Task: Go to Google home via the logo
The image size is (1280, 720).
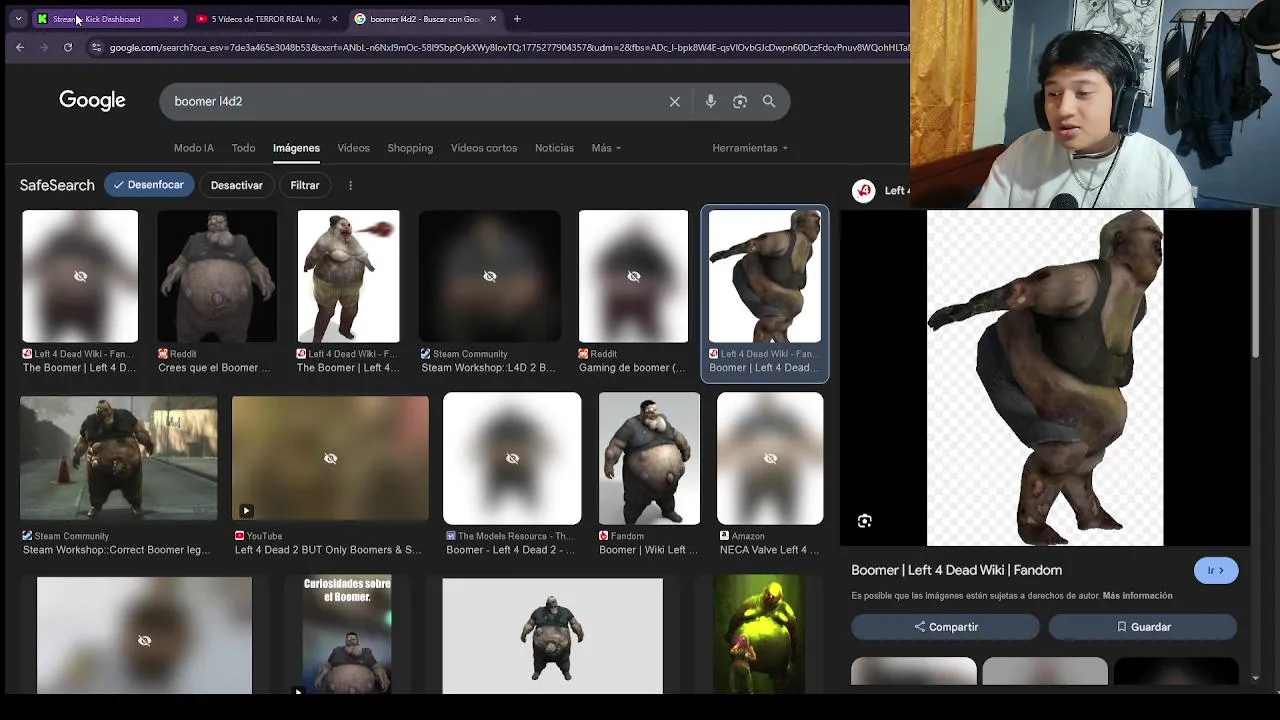Action: pos(92,100)
